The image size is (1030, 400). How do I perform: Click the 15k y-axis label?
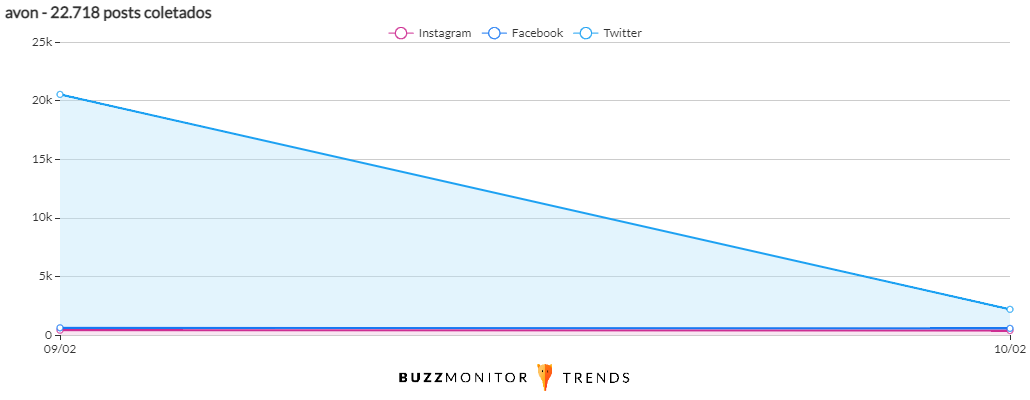pyautogui.click(x=42, y=159)
